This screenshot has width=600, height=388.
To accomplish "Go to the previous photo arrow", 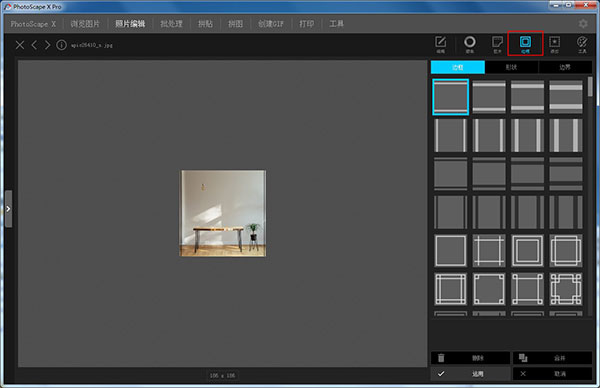I will tap(34, 45).
